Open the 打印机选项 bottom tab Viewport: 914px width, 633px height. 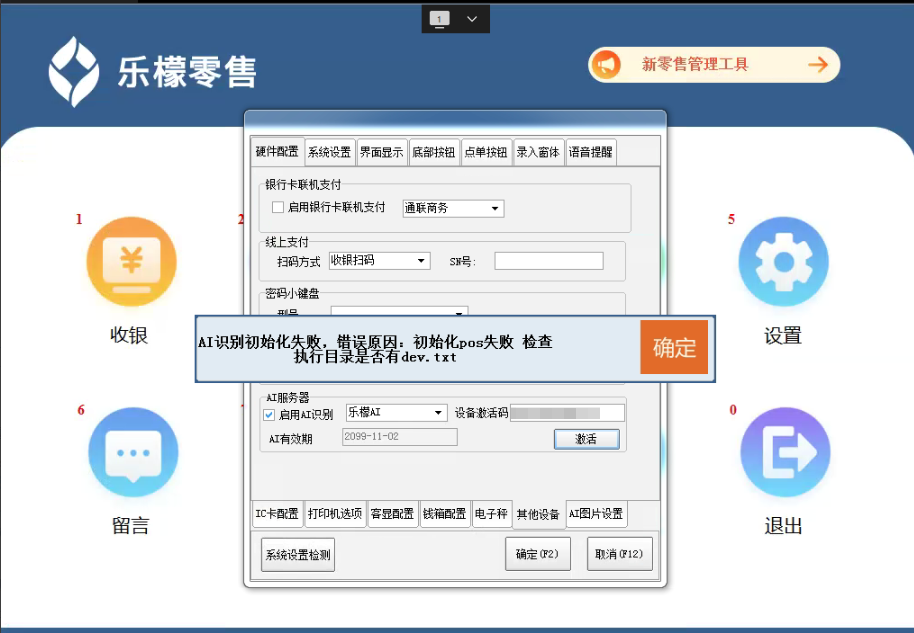pos(335,514)
